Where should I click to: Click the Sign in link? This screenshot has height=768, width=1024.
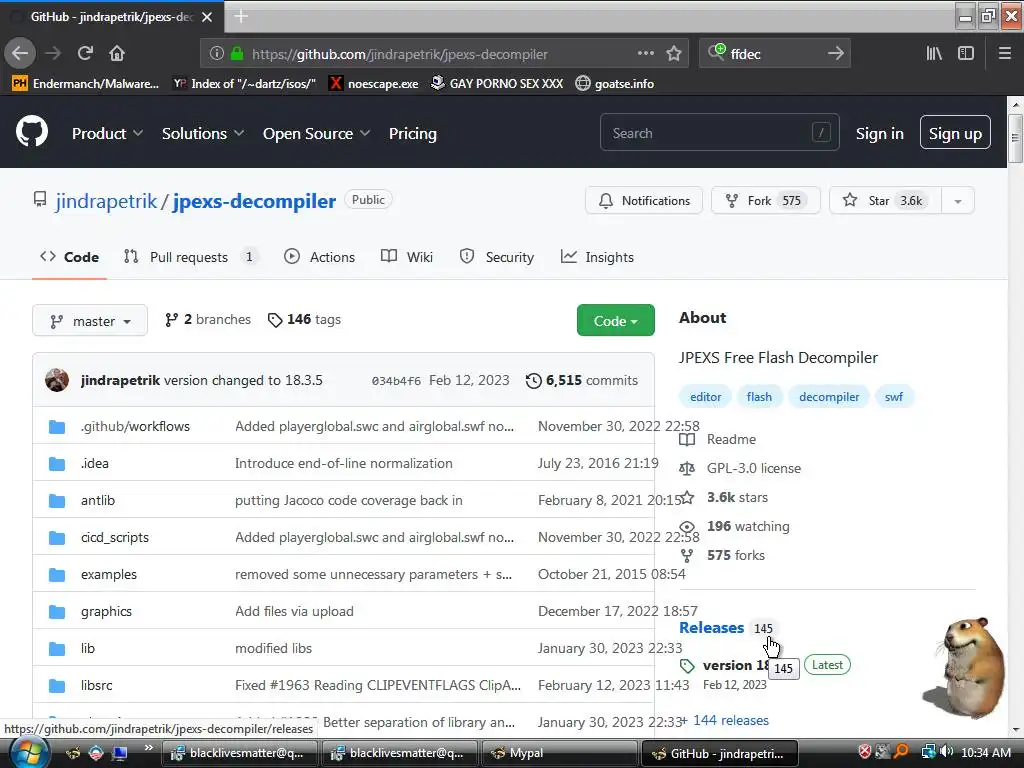point(880,133)
